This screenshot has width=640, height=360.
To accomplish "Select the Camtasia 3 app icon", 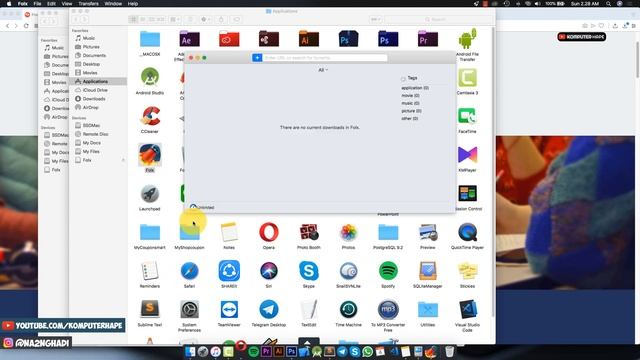I will click(467, 78).
